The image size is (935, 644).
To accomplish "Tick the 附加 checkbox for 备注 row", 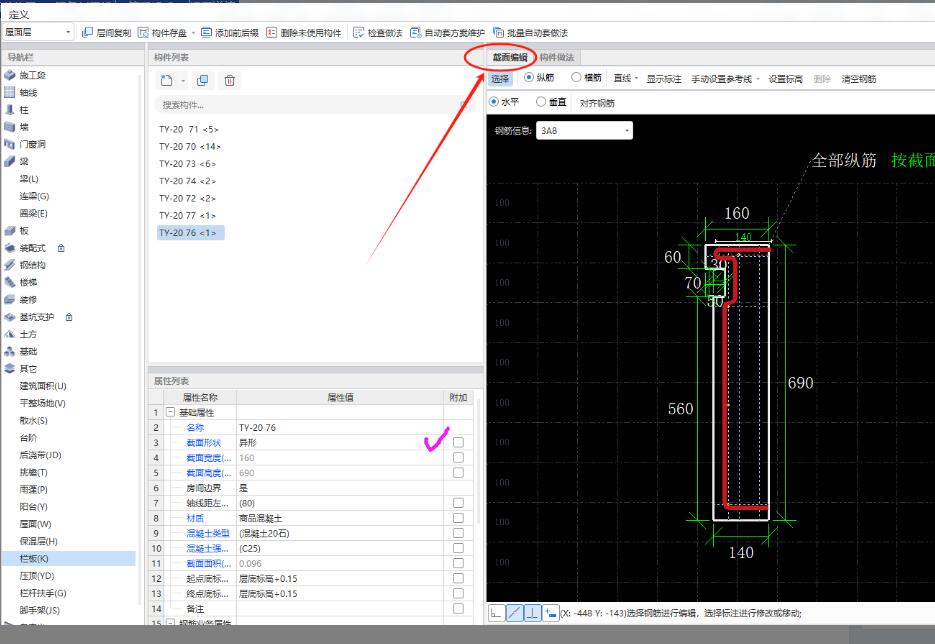I will [458, 609].
